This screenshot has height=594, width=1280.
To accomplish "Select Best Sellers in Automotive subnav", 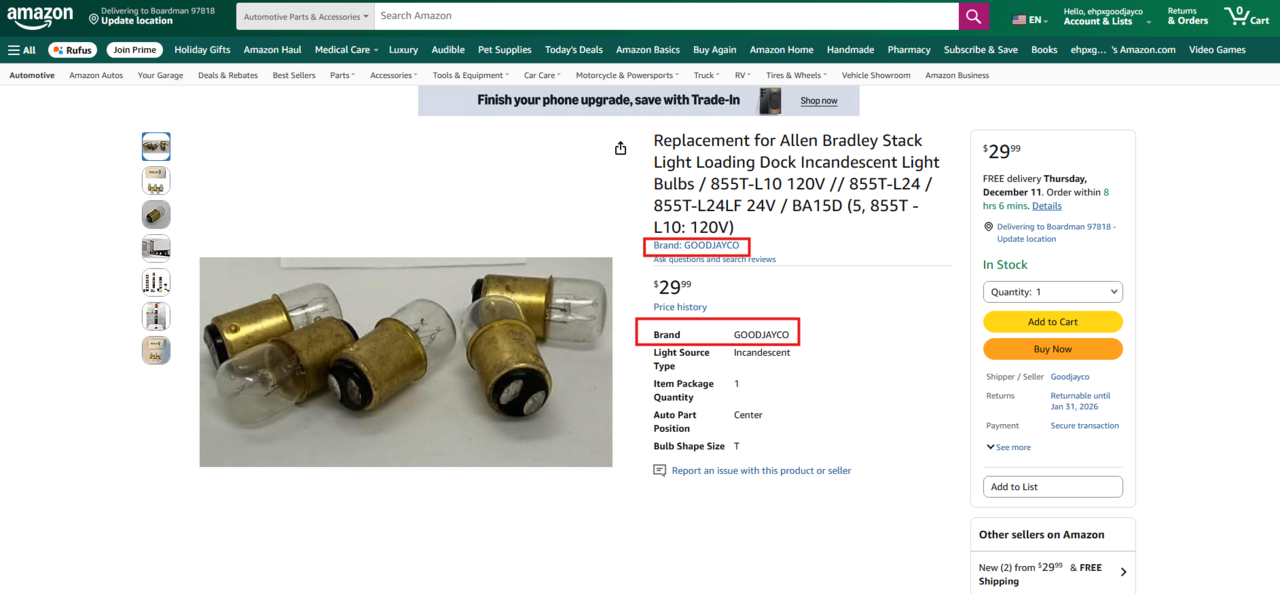I will click(x=294, y=75).
